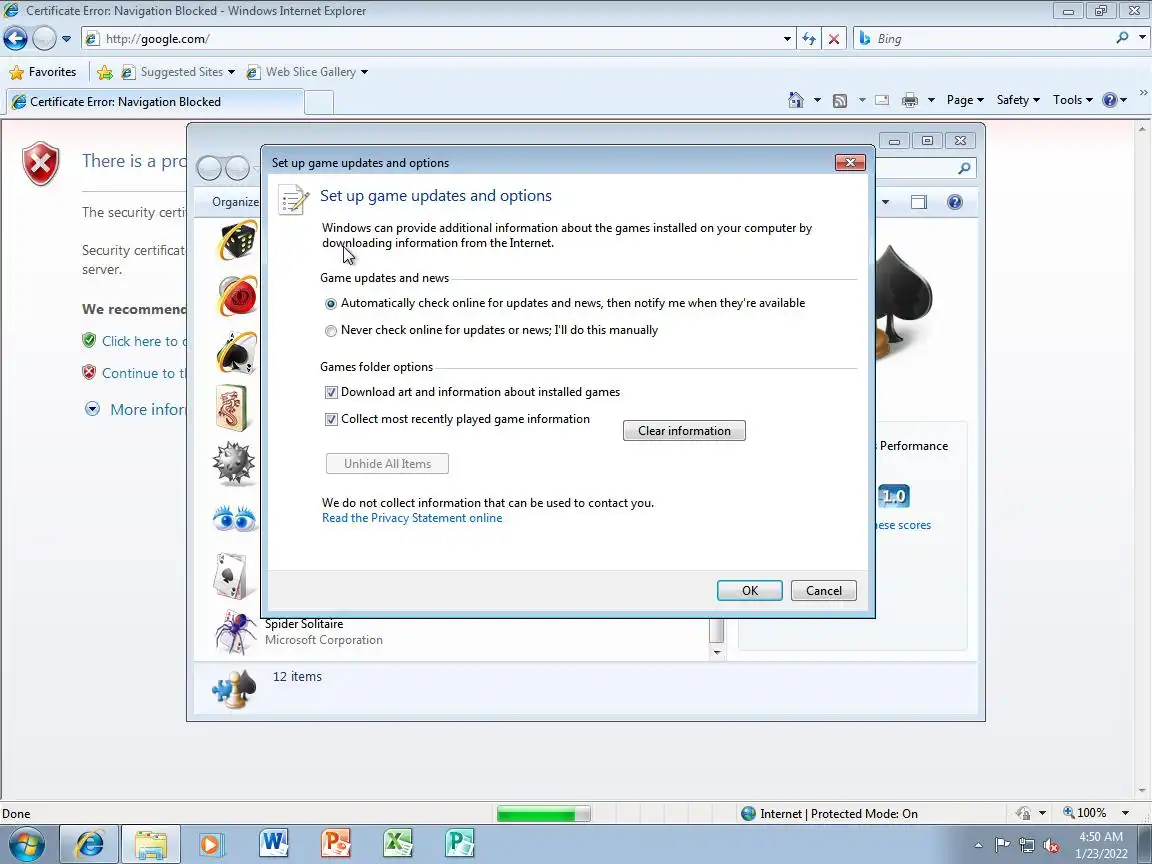Image resolution: width=1152 pixels, height=864 pixels.
Task: Confirm the dialog with OK
Action: pos(749,591)
